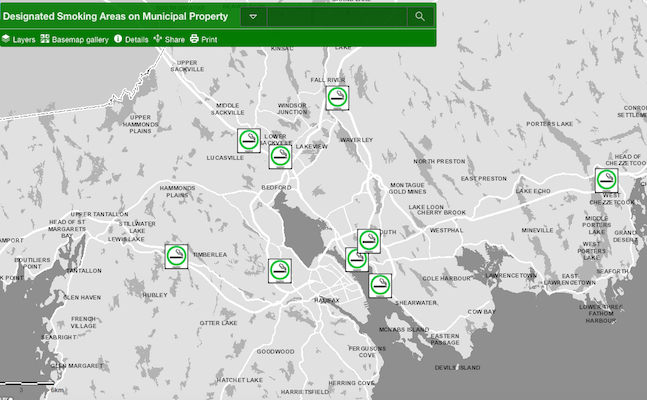Screen dimensions: 647x400
Task: Print the map
Action: point(204,39)
